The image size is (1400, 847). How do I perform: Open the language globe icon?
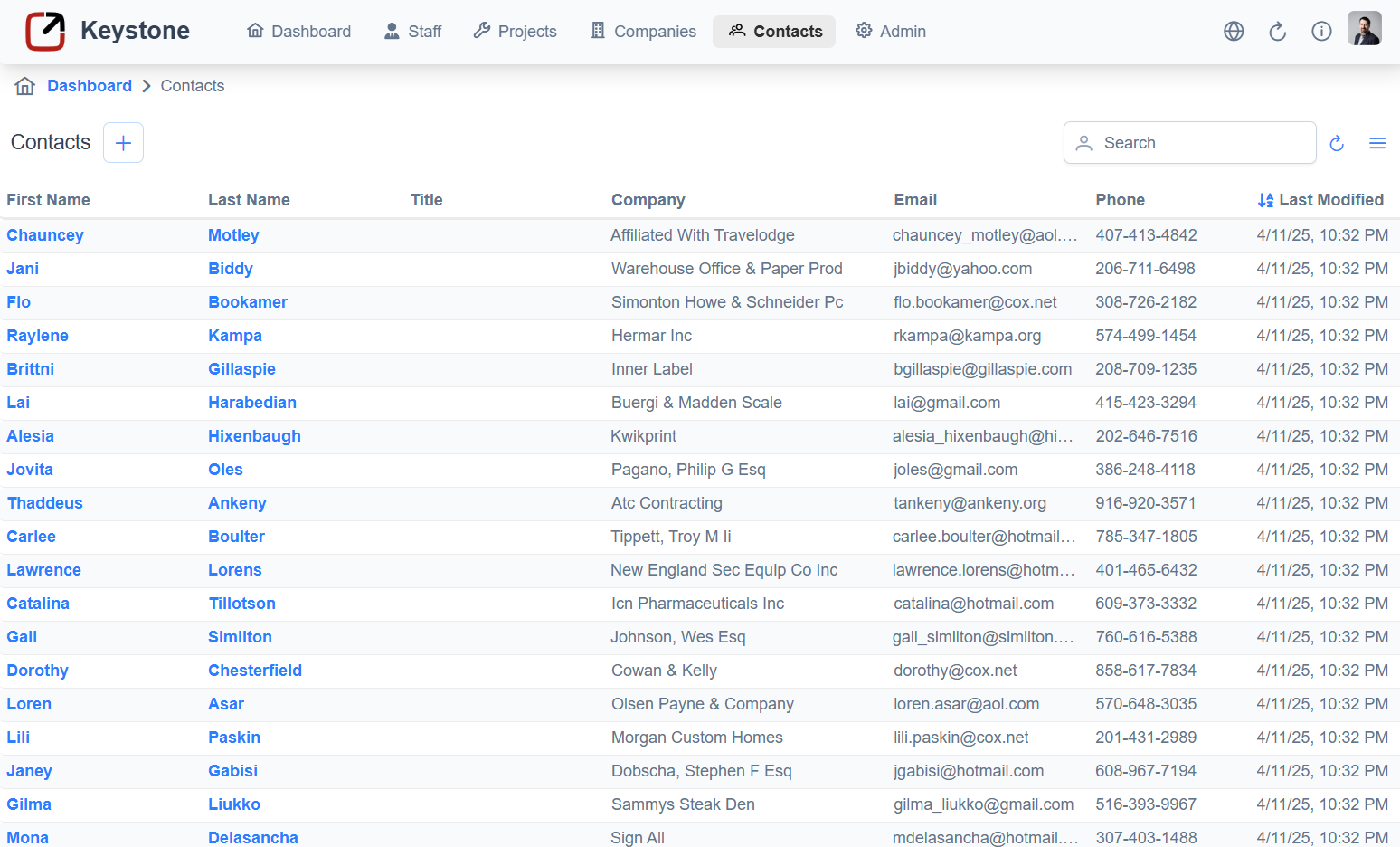[x=1234, y=32]
